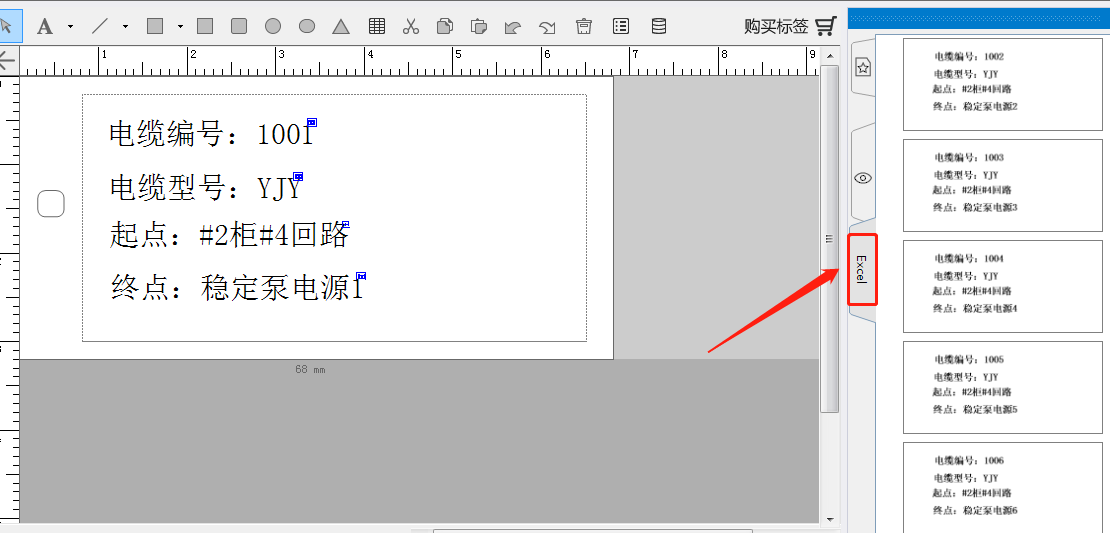Select the text tool A icon
Image resolution: width=1110 pixels, height=533 pixels.
pos(45,27)
